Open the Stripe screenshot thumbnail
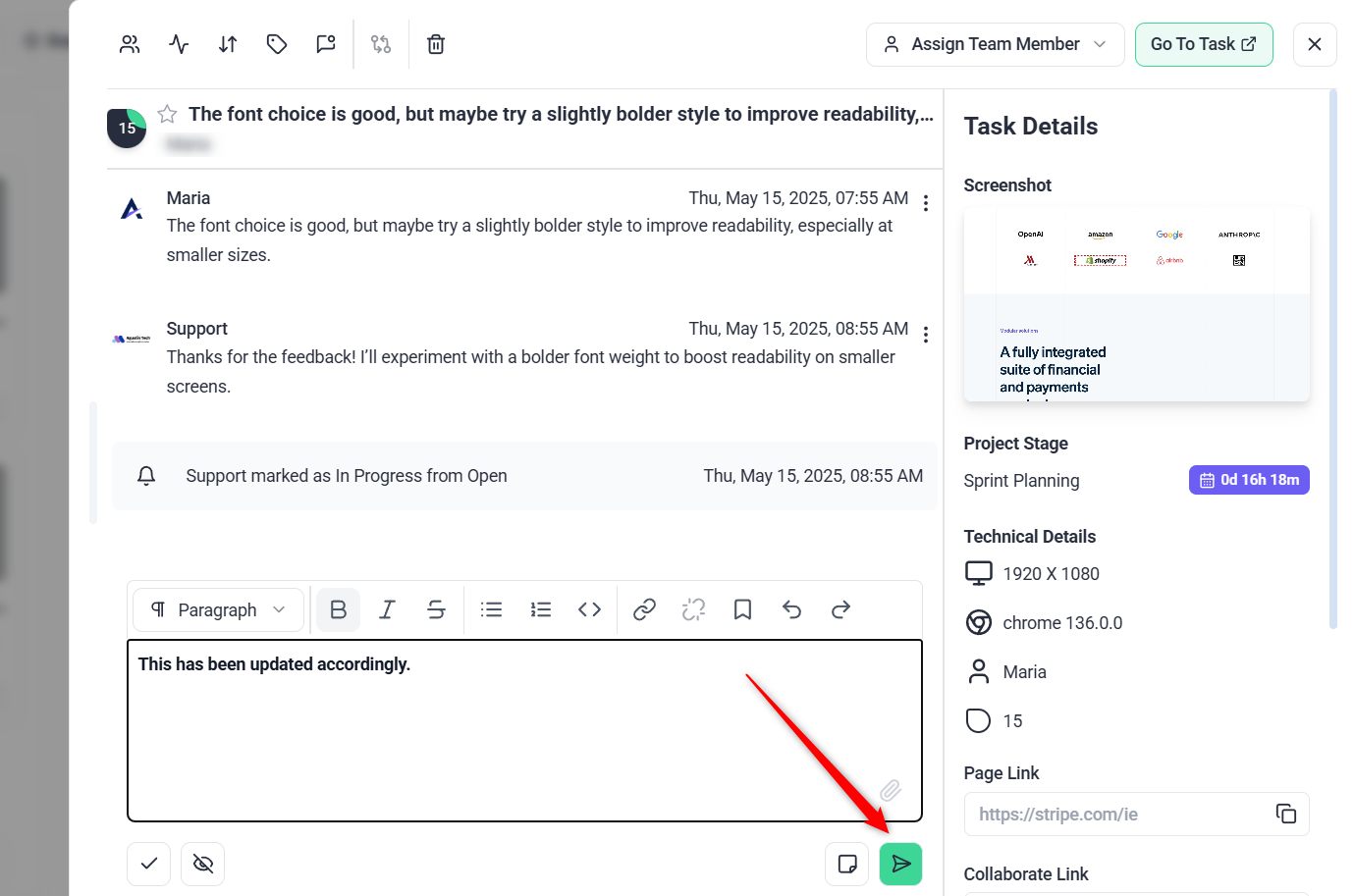This screenshot has width=1354, height=896. [1136, 303]
